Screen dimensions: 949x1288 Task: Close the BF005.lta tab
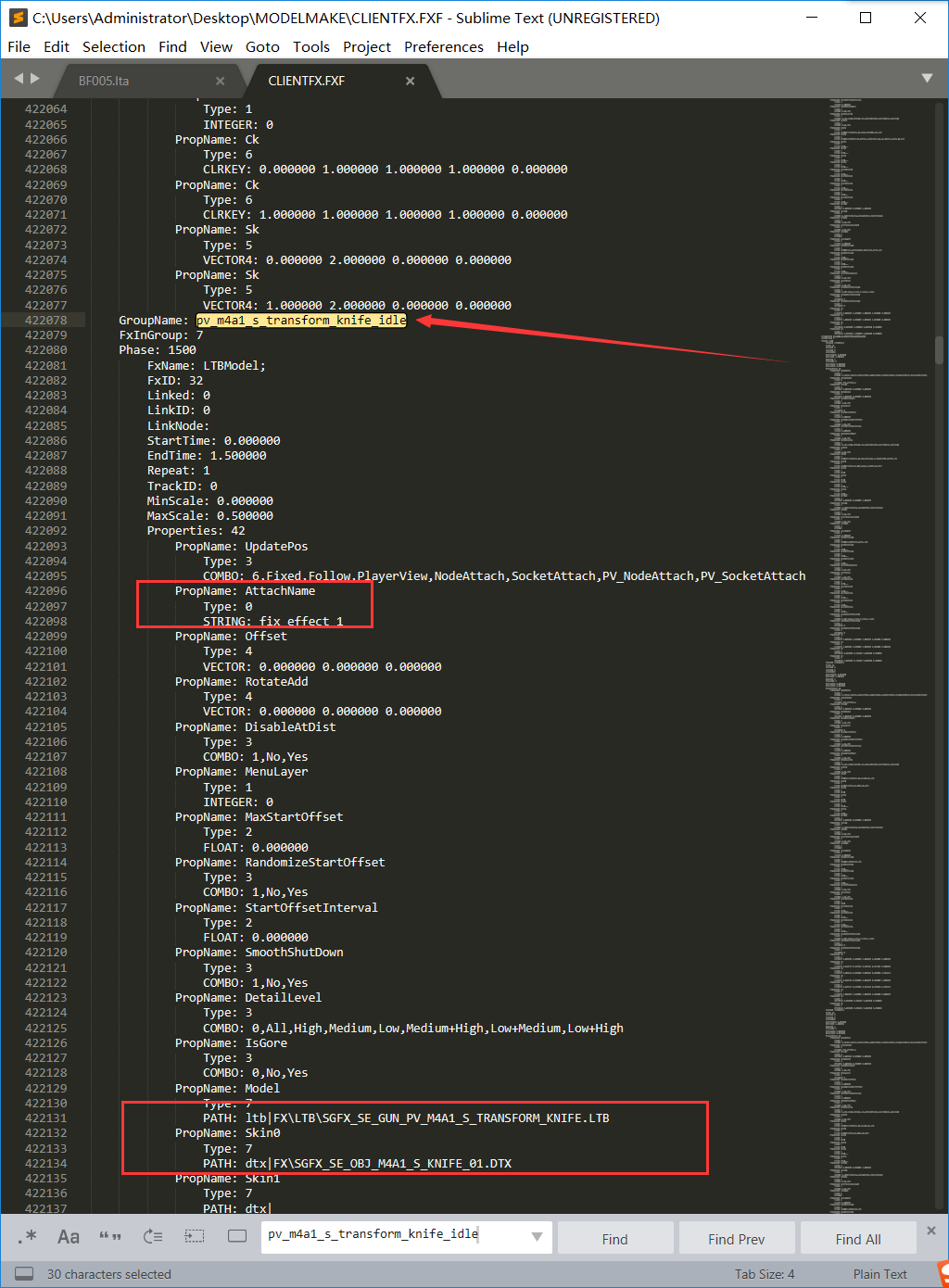pos(220,82)
